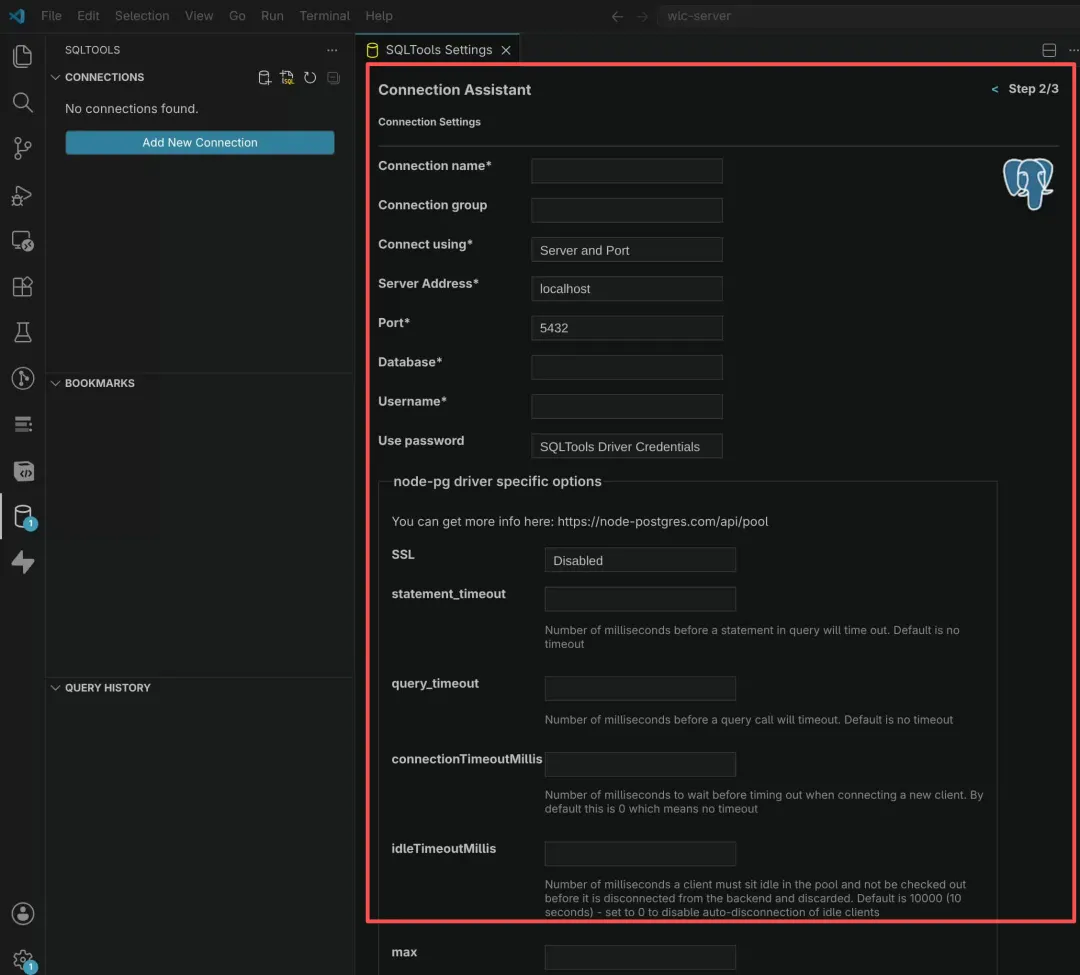Go back with the navigation arrow
The width and height of the screenshot is (1080, 975).
point(617,16)
